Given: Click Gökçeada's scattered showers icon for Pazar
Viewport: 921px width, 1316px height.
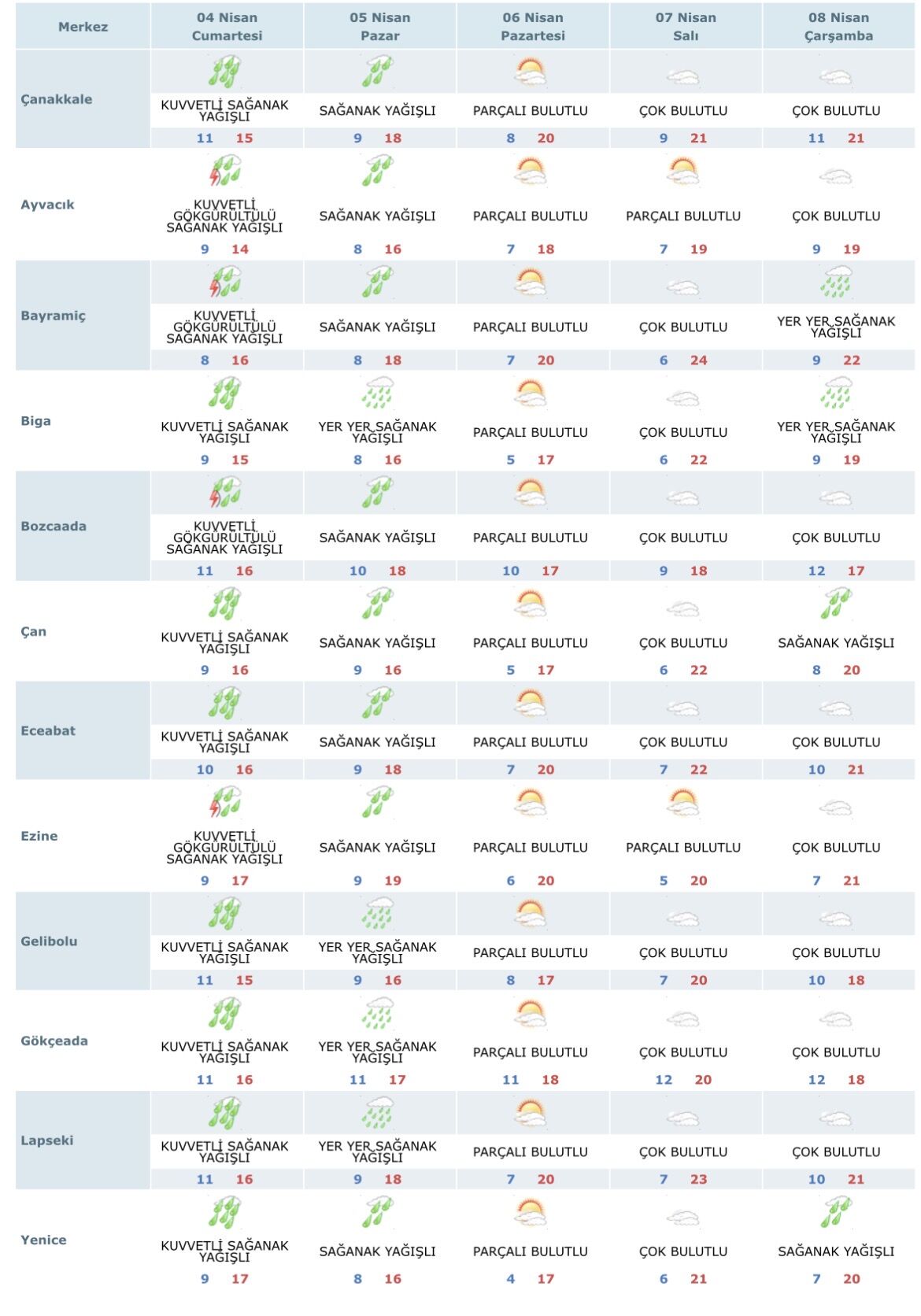Looking at the screenshot, I should pos(378,1013).
